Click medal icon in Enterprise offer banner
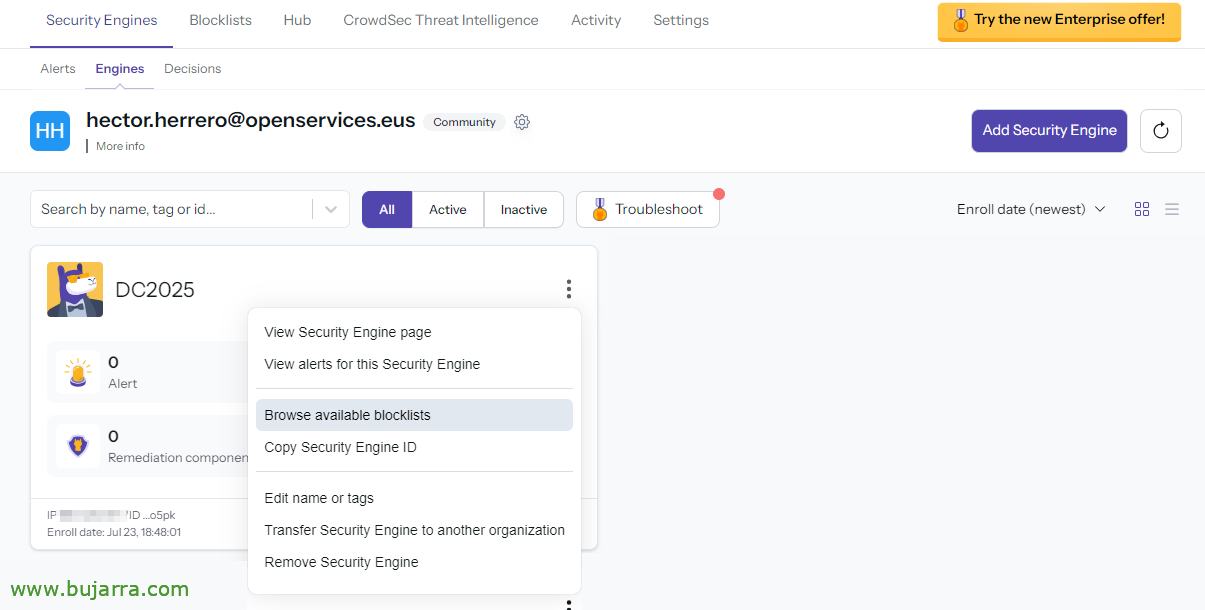The image size is (1205, 610). pyautogui.click(x=960, y=20)
